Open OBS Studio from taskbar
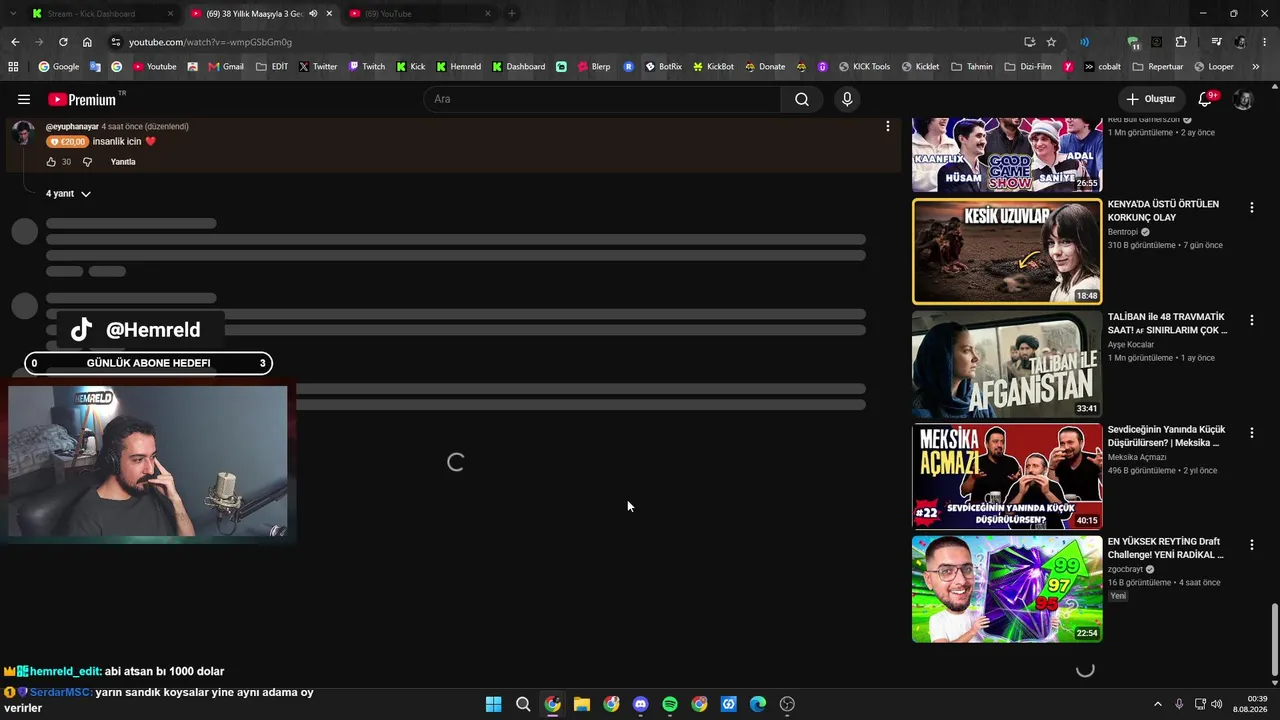The height and width of the screenshot is (720, 1280). [x=787, y=704]
